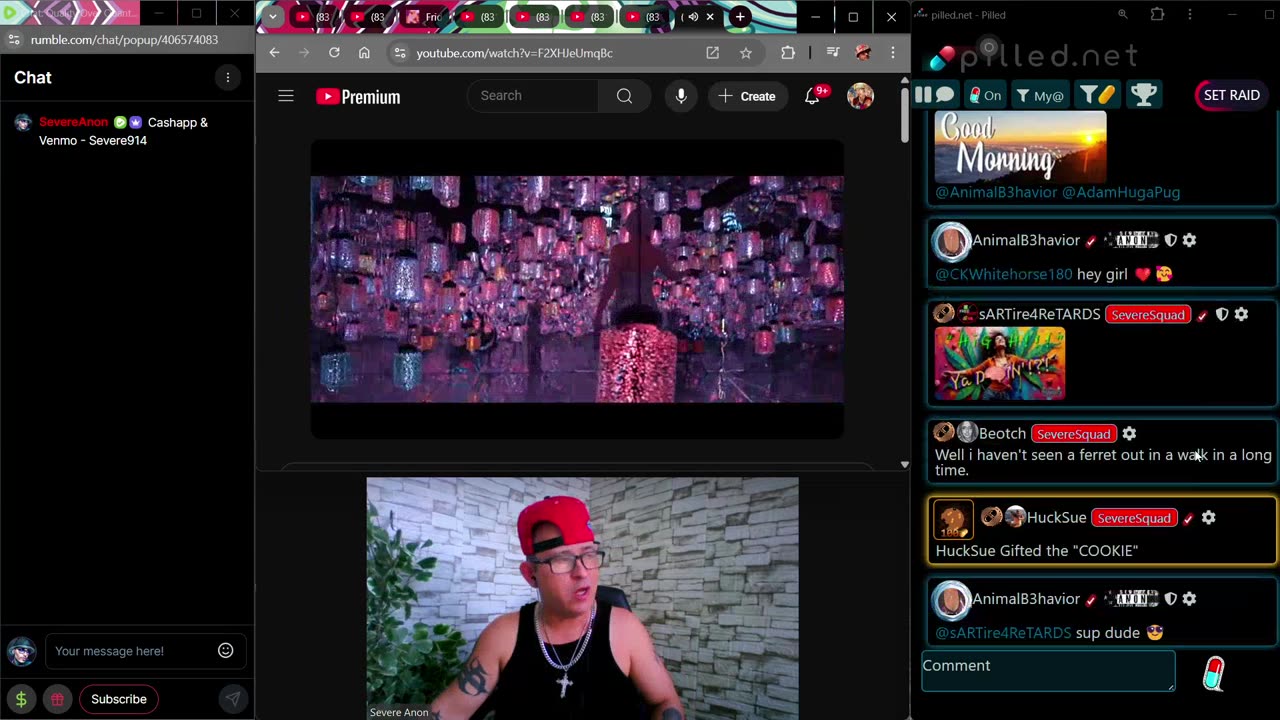Click the @AnimalB3havior mention under Good Morning image
1280x720 pixels.
[995, 192]
